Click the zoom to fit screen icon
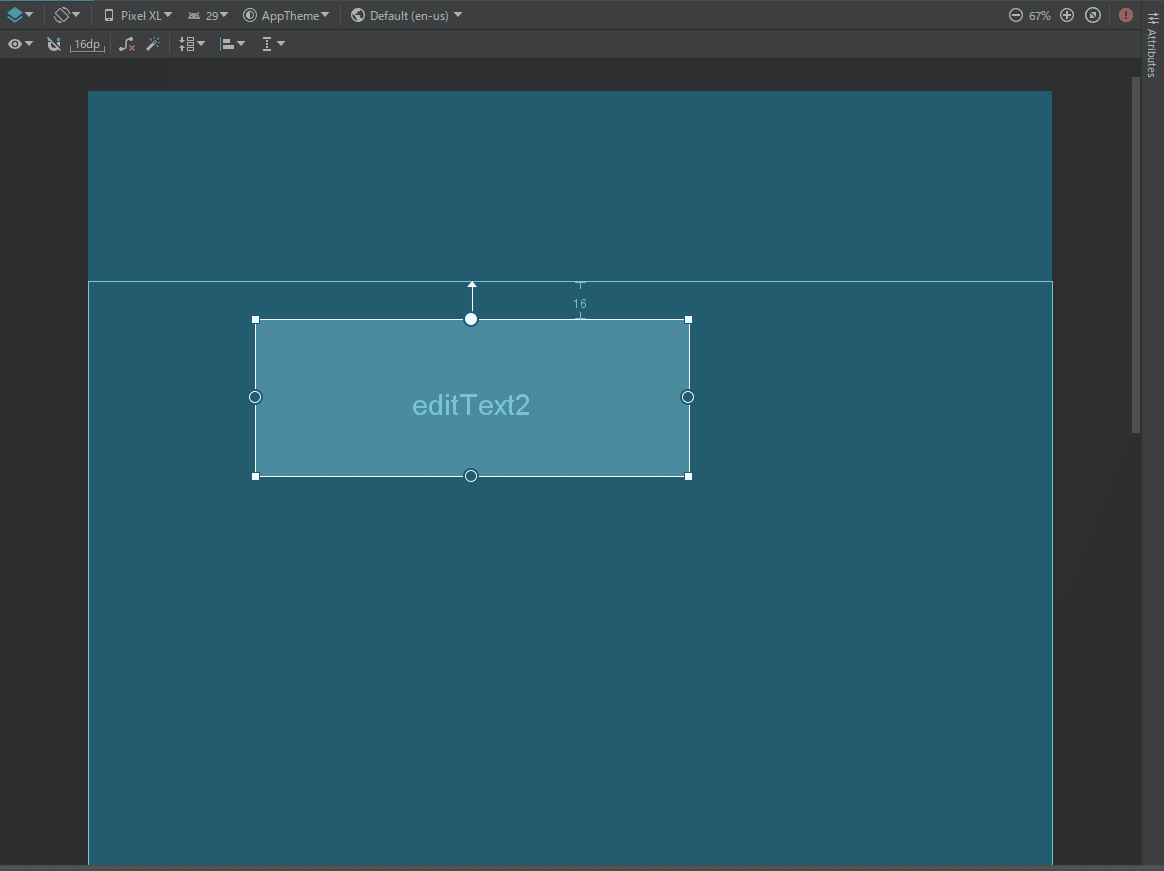This screenshot has height=871, width=1164. tap(1093, 15)
